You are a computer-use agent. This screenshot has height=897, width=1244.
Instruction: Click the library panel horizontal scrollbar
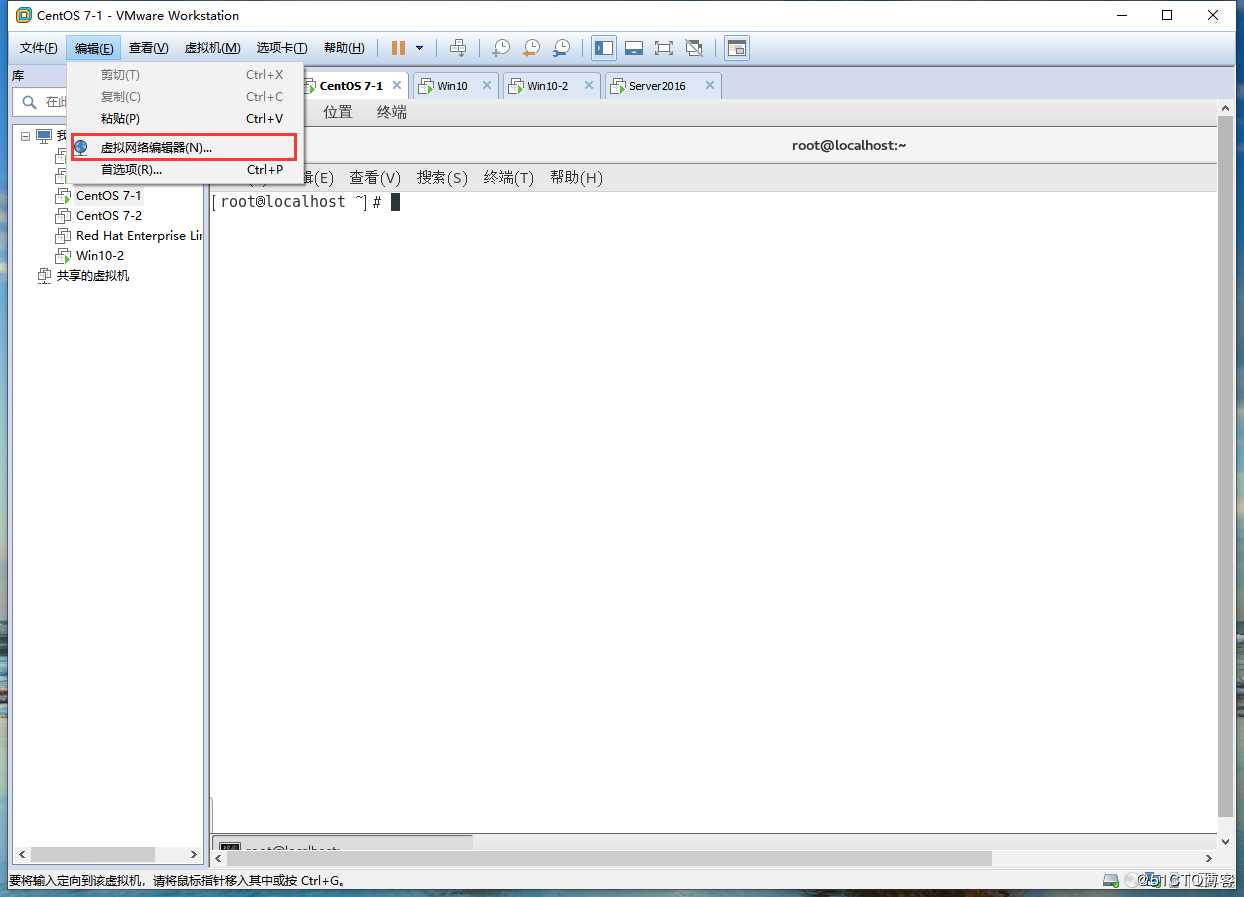93,855
